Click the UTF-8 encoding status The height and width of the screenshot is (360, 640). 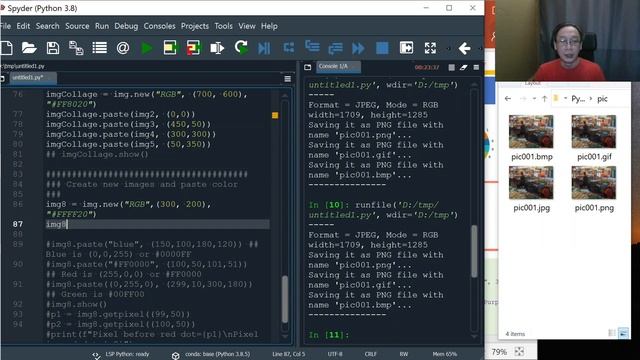pyautogui.click(x=335, y=354)
